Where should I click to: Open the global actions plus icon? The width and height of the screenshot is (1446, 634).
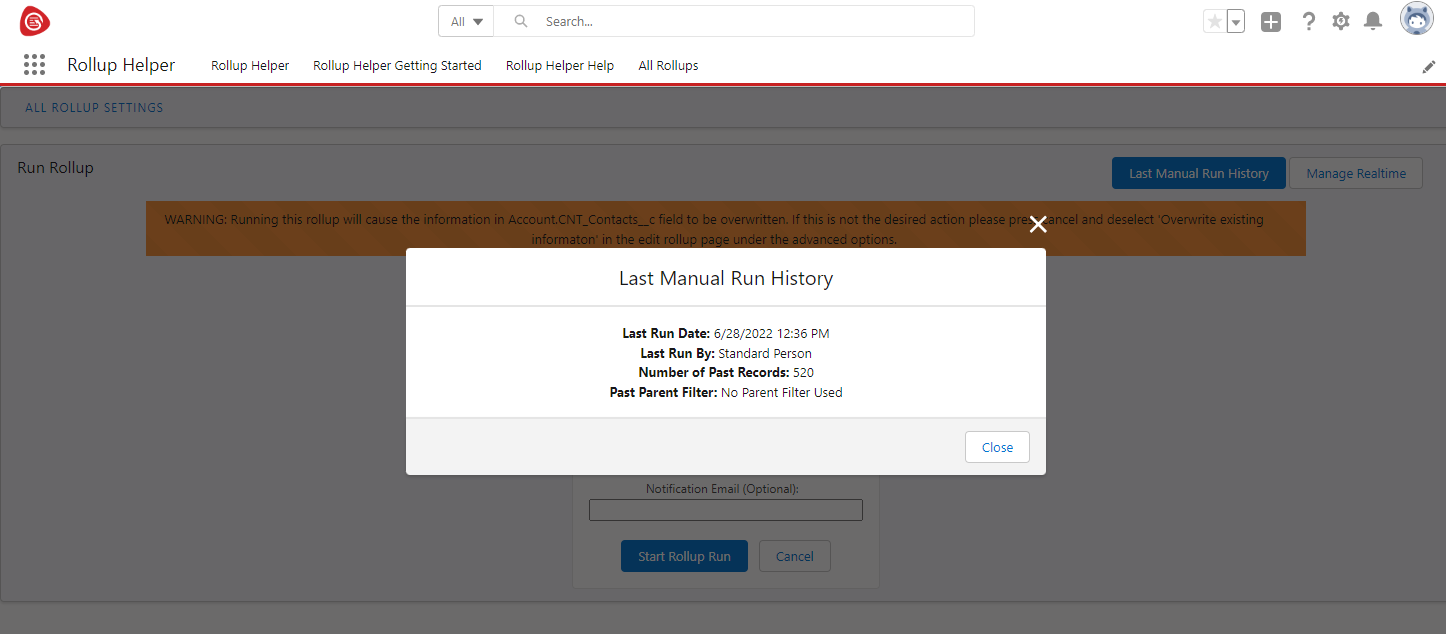(x=1271, y=21)
